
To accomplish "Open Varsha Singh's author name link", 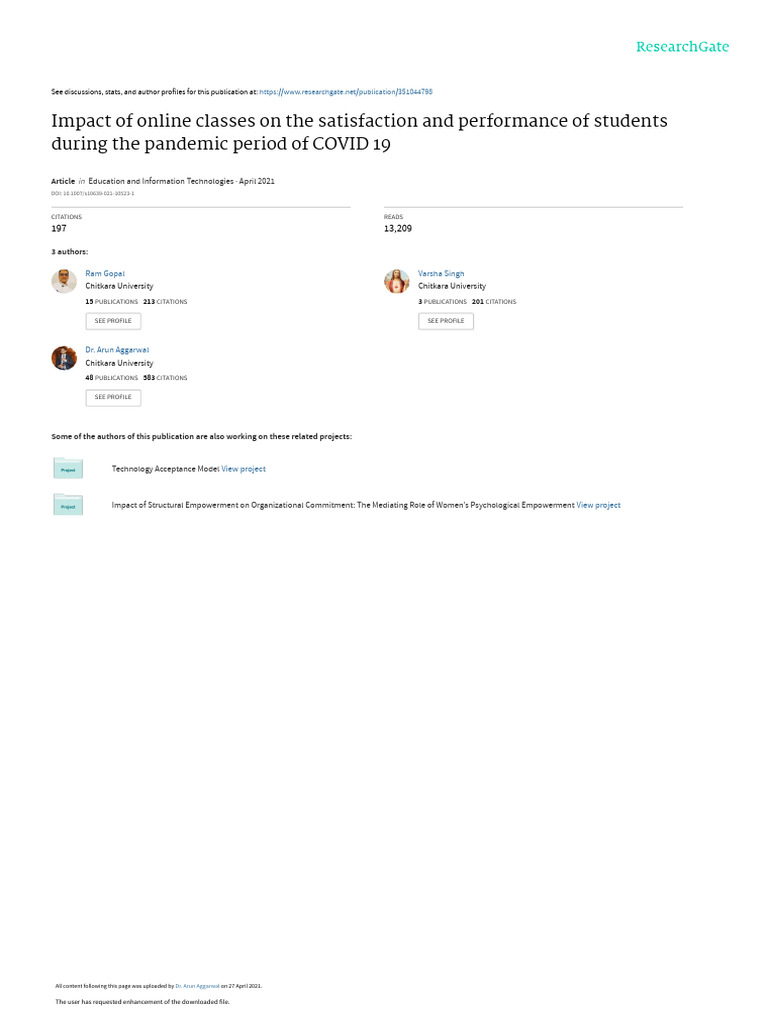I will point(441,273).
